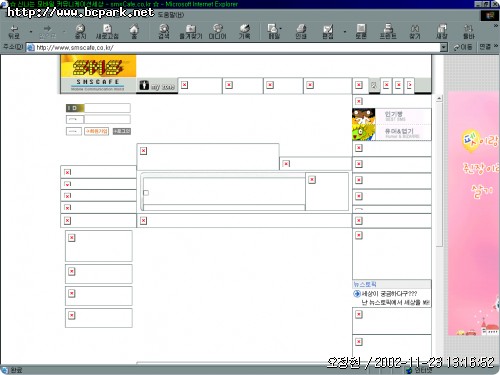Tick the small checkbox in the message box
The image size is (500, 375).
pos(146,193)
